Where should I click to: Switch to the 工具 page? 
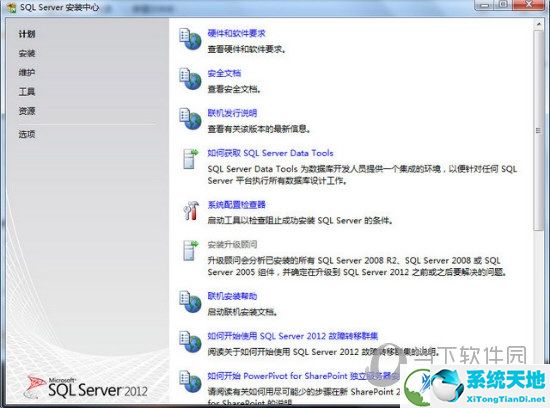tap(27, 92)
